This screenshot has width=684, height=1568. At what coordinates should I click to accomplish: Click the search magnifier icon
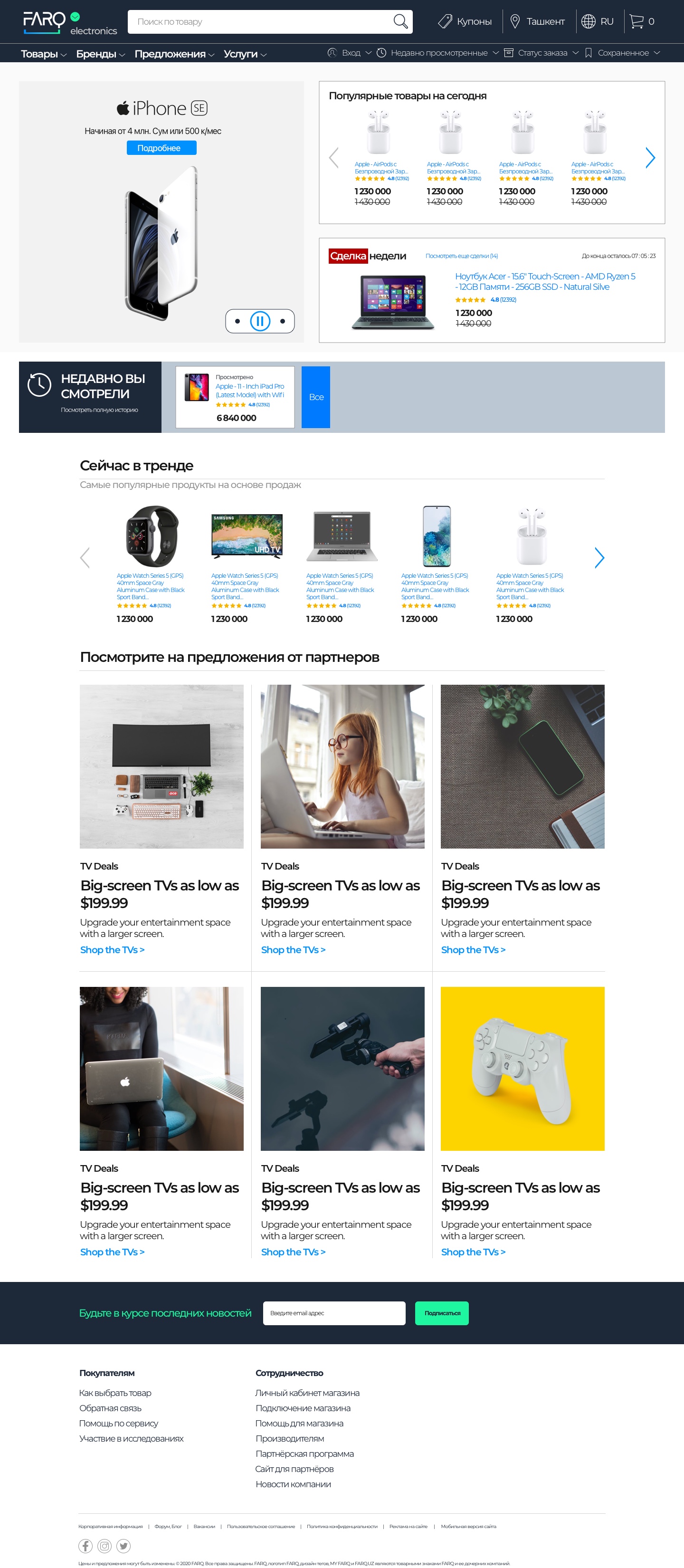[400, 21]
